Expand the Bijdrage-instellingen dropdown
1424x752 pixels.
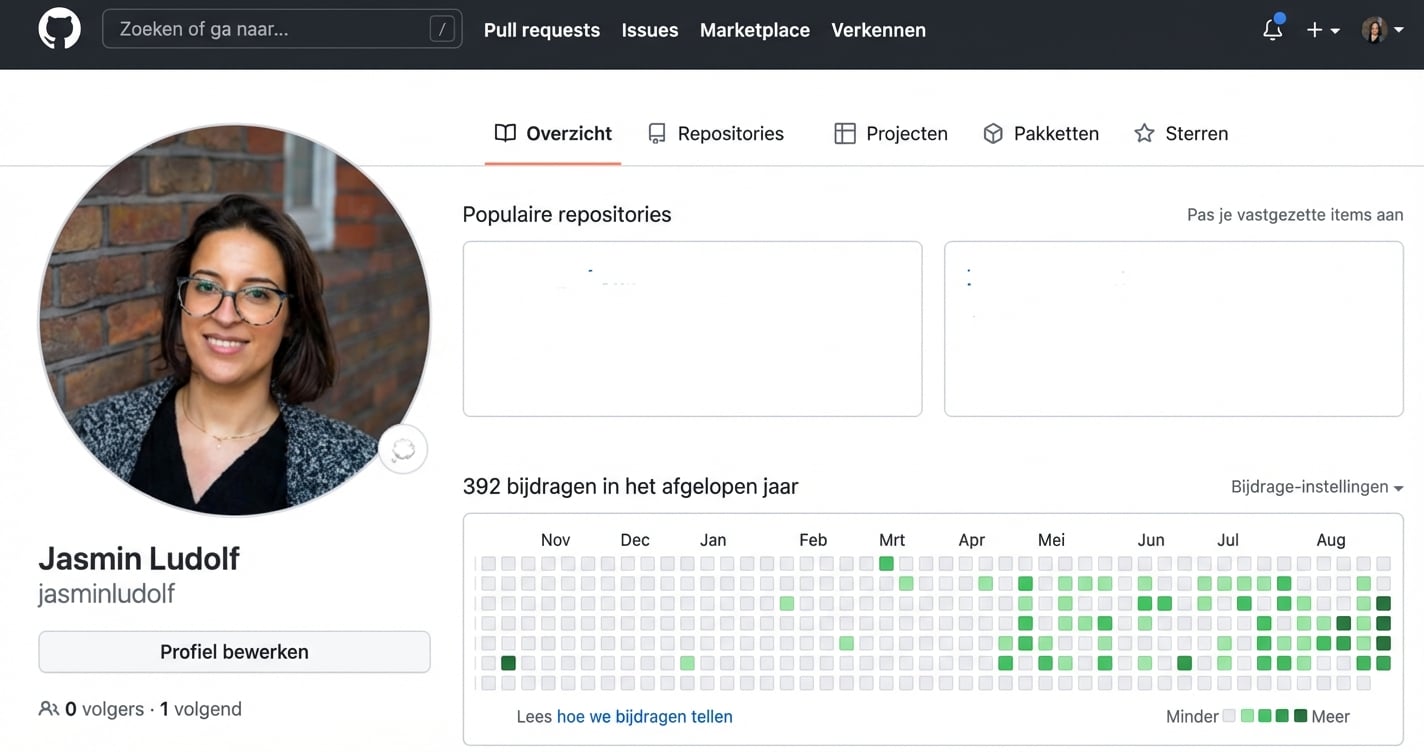(x=1316, y=487)
